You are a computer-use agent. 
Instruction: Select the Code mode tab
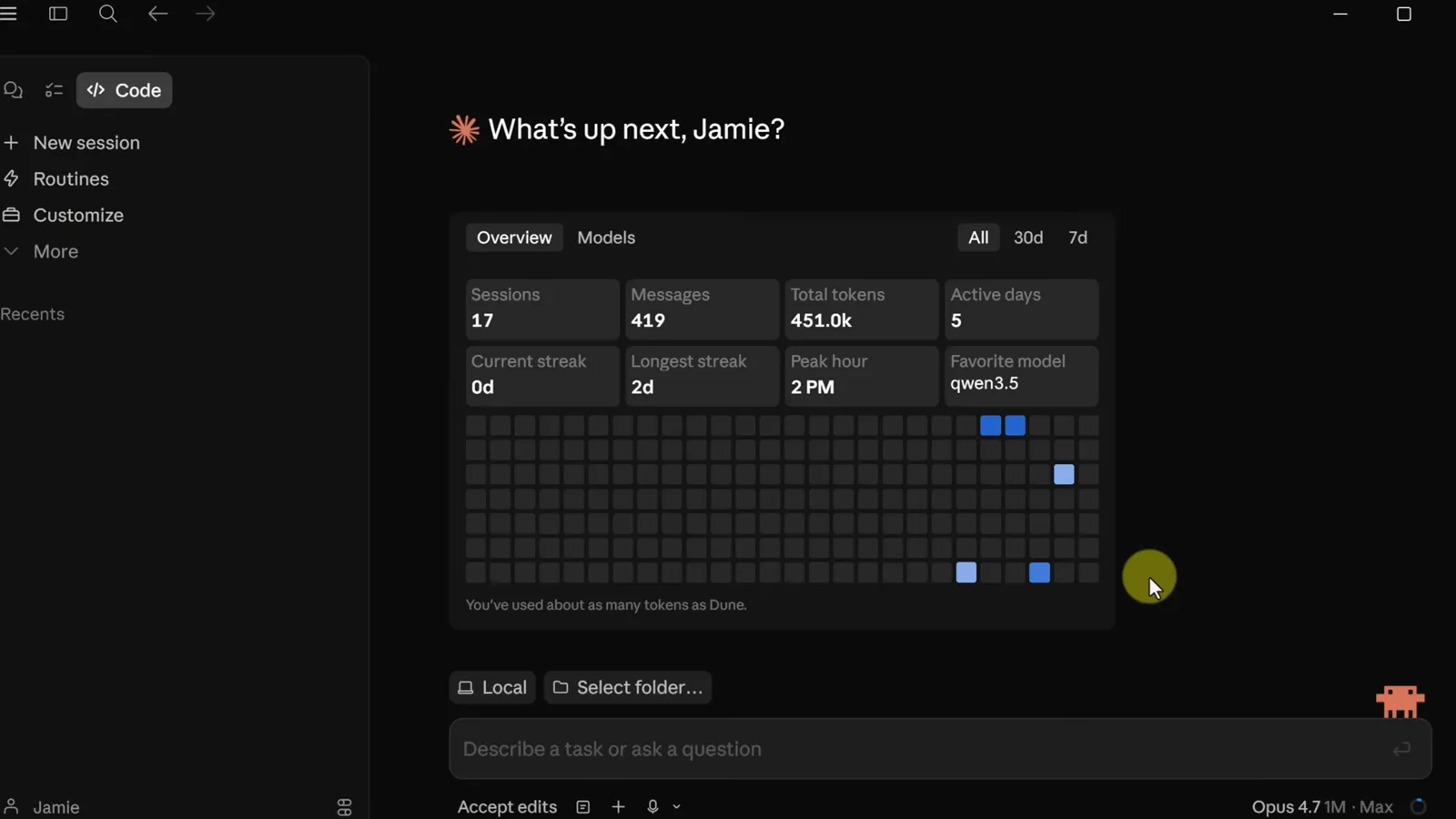pos(125,90)
